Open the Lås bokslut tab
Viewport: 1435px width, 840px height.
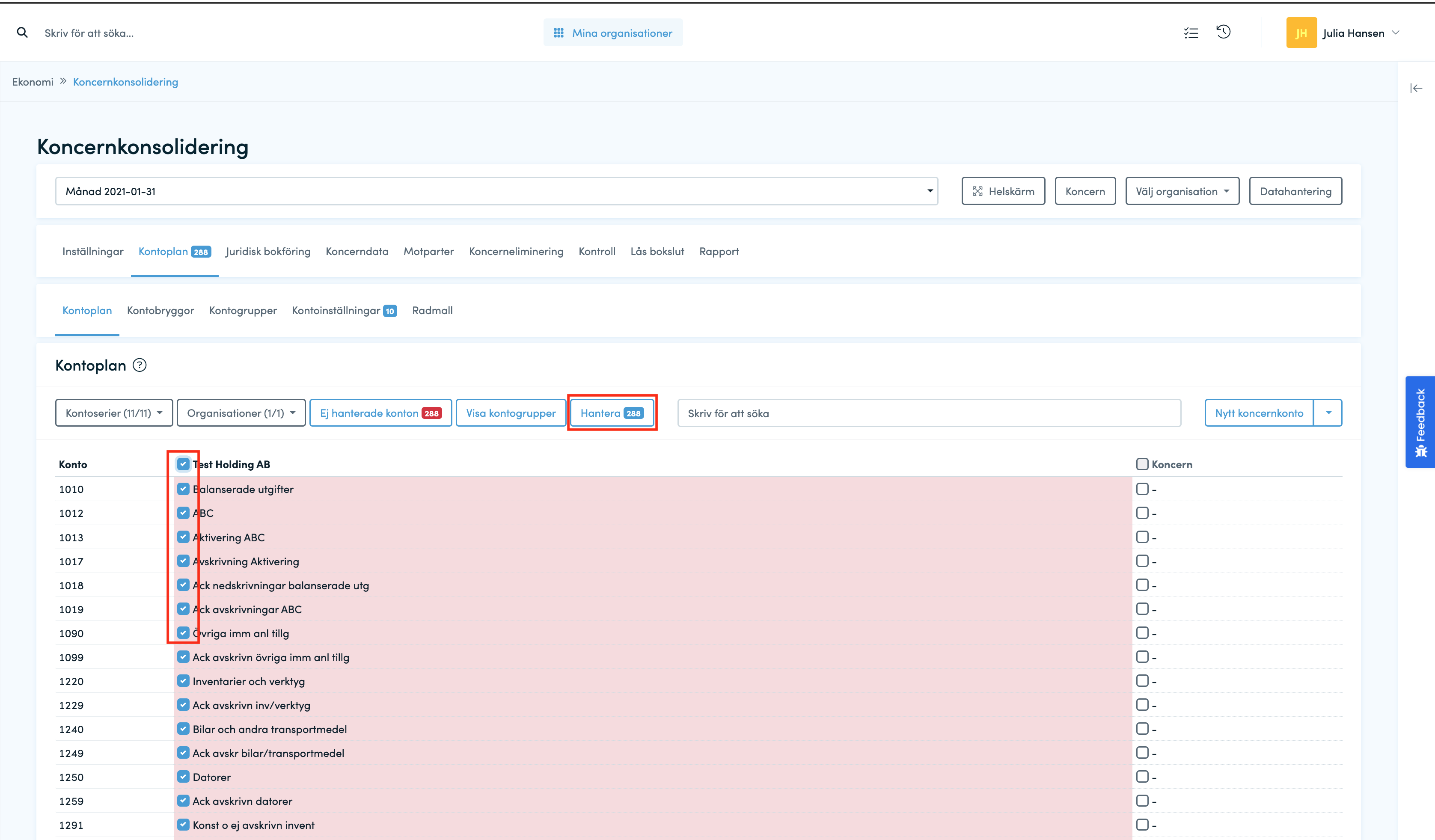(x=657, y=251)
